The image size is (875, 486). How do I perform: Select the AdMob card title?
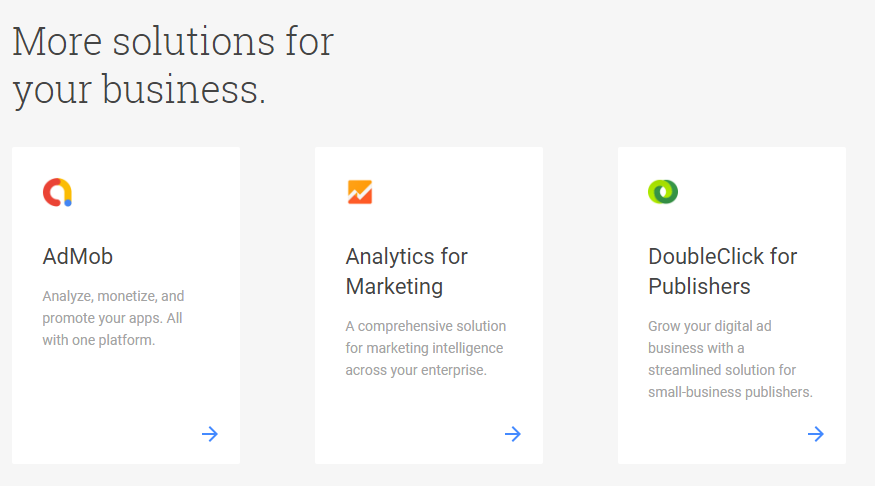78,257
